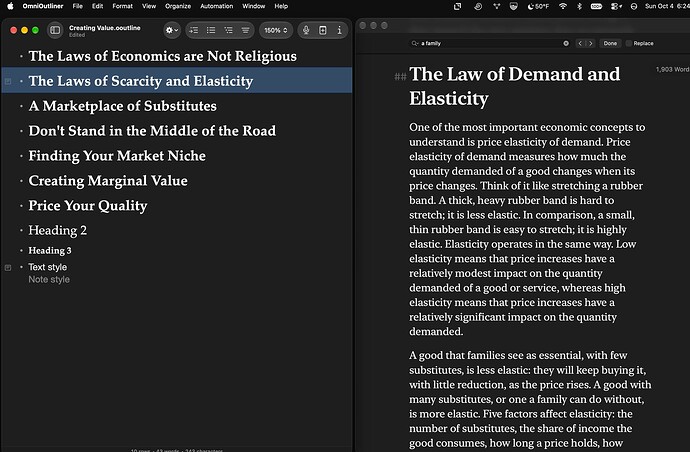Click the Do Not Disturb circle icon

pyautogui.click(x=634, y=6)
